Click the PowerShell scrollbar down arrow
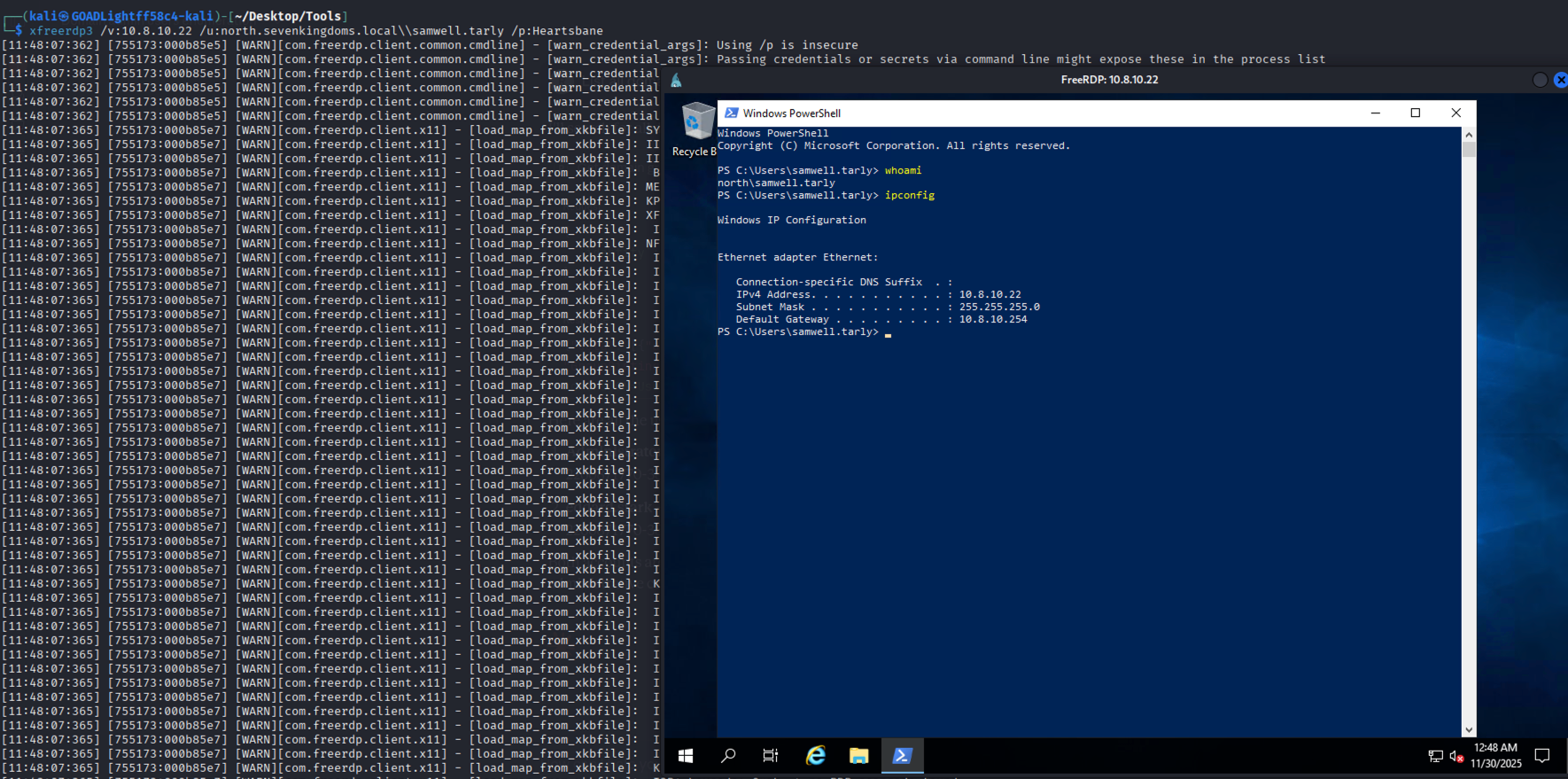 click(x=1469, y=730)
